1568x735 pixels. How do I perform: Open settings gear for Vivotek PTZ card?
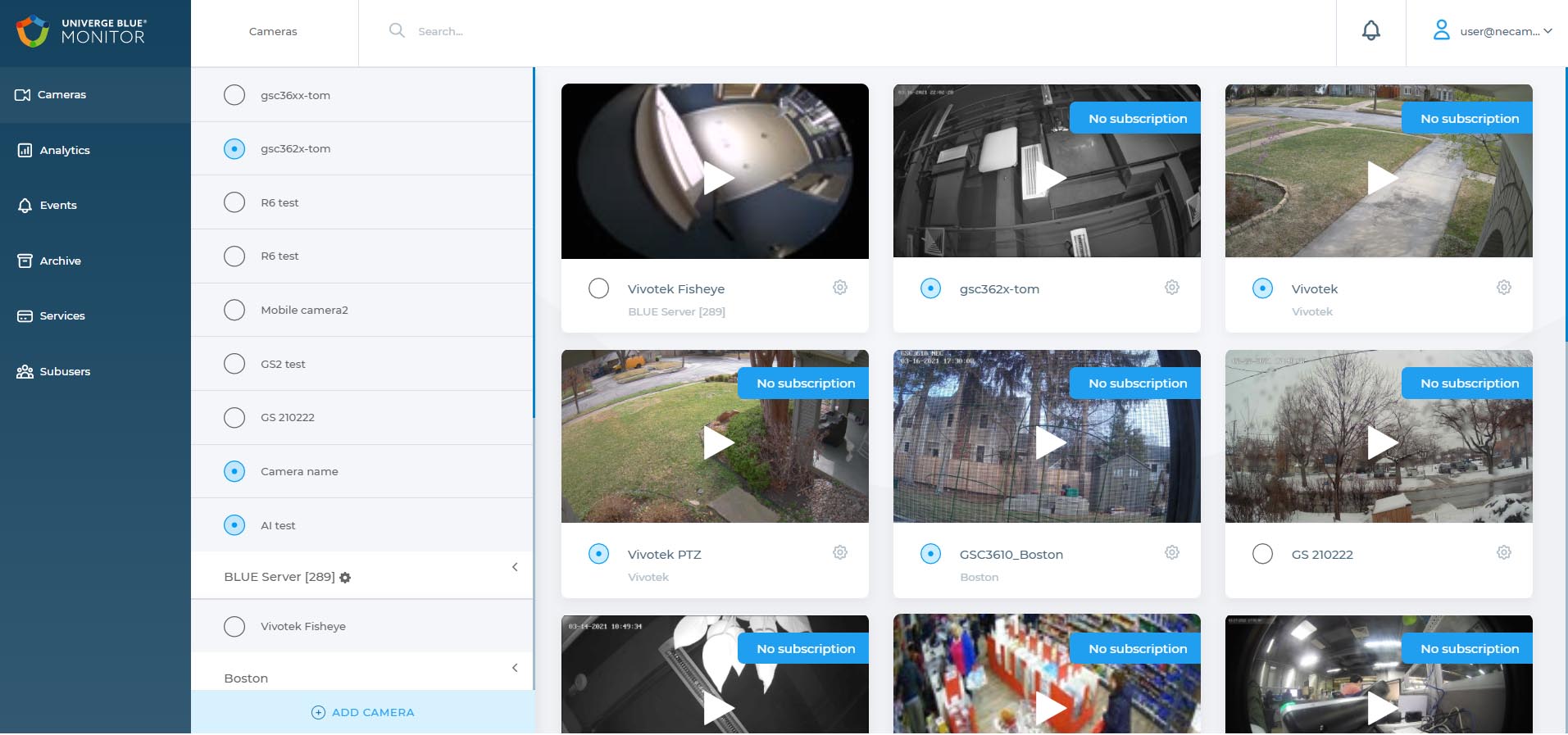(840, 552)
